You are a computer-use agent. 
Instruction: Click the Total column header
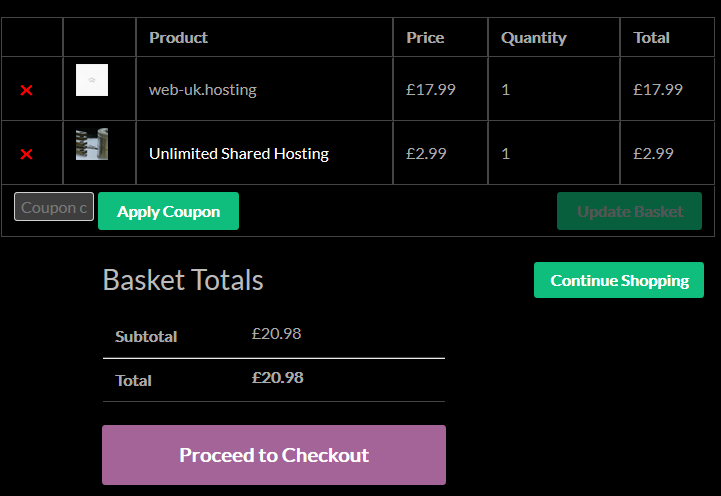point(652,38)
